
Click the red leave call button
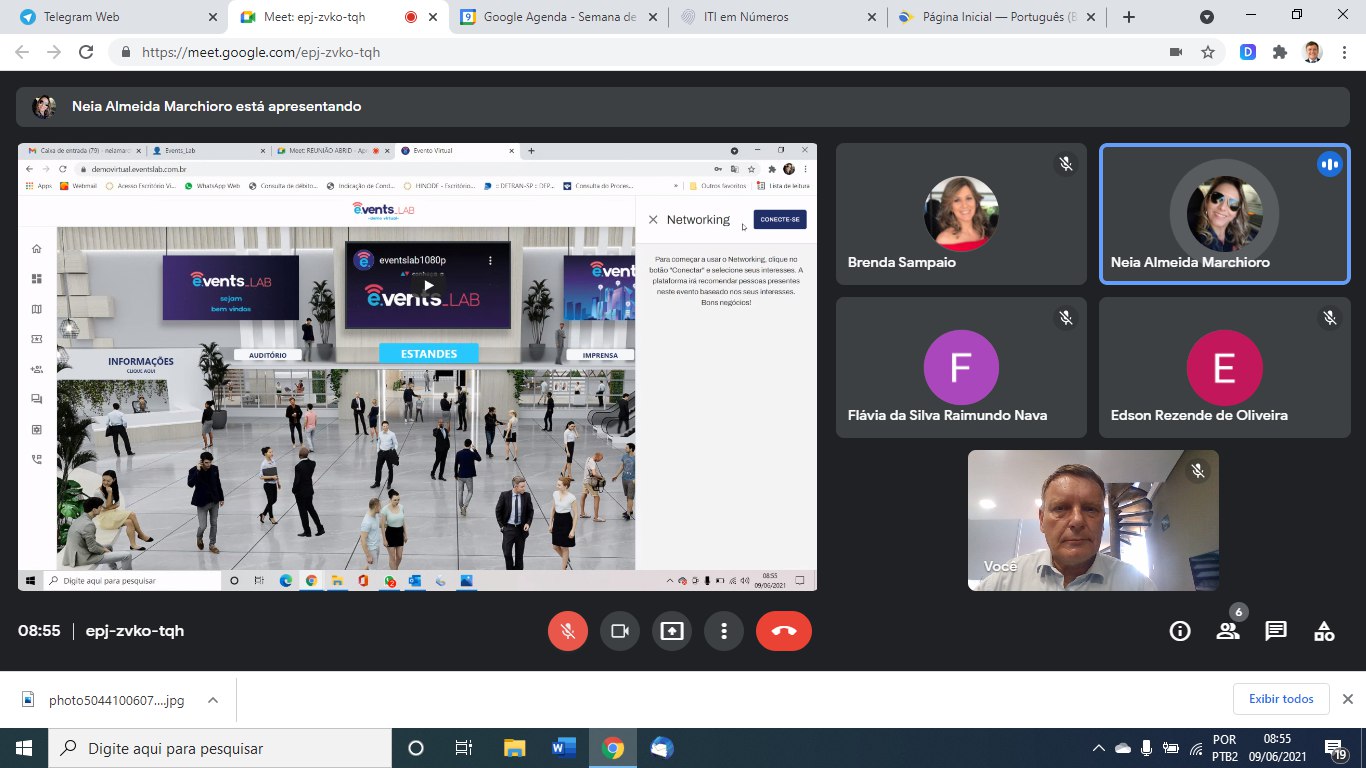pyautogui.click(x=783, y=631)
